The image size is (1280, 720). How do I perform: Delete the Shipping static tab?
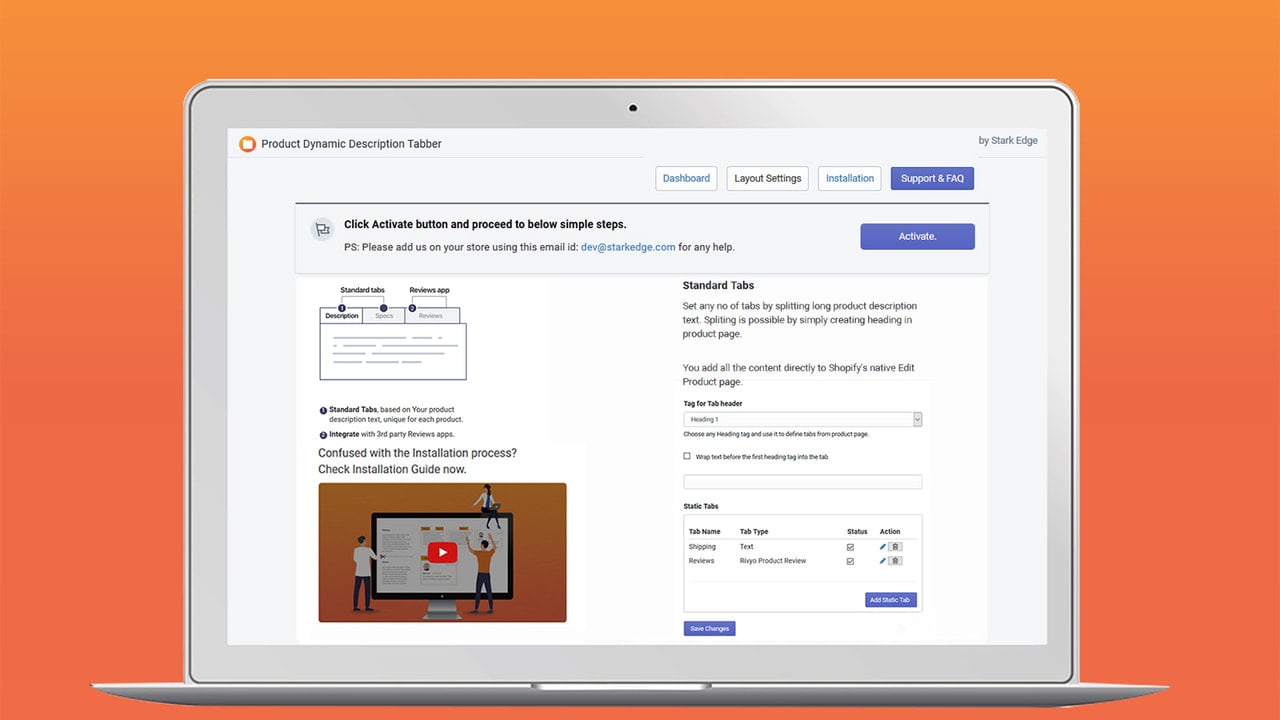point(895,547)
